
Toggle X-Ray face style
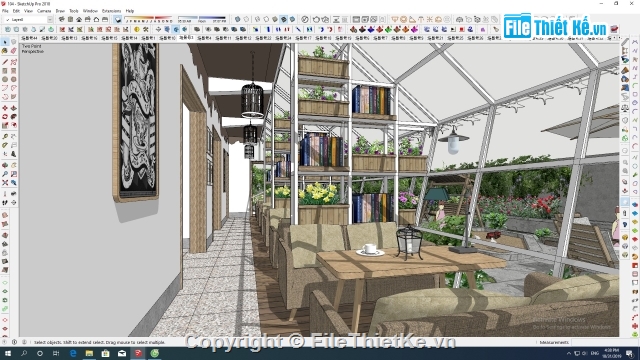click(x=237, y=19)
